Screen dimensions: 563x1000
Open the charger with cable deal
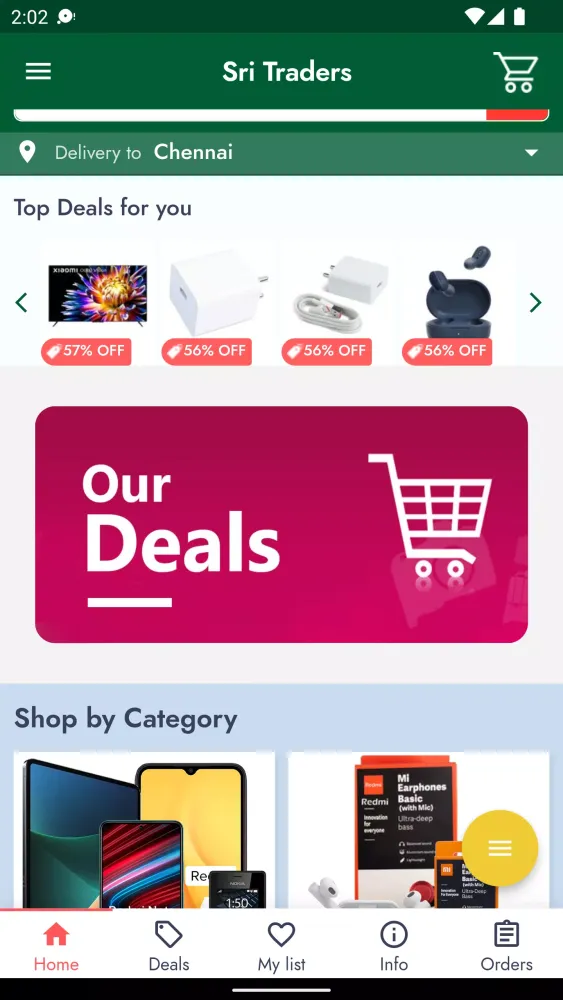click(337, 303)
